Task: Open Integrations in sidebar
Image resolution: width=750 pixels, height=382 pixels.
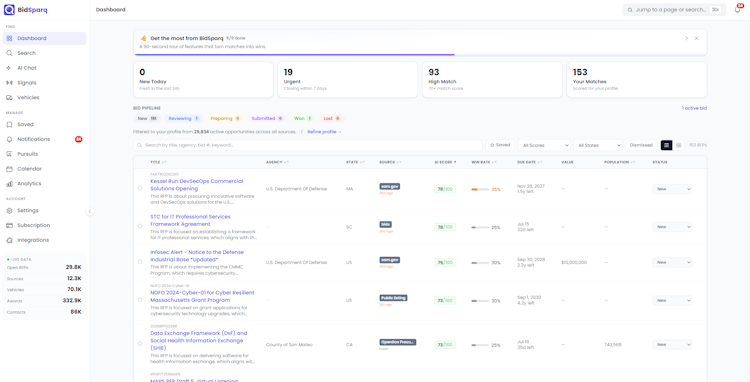Action: pos(44,240)
